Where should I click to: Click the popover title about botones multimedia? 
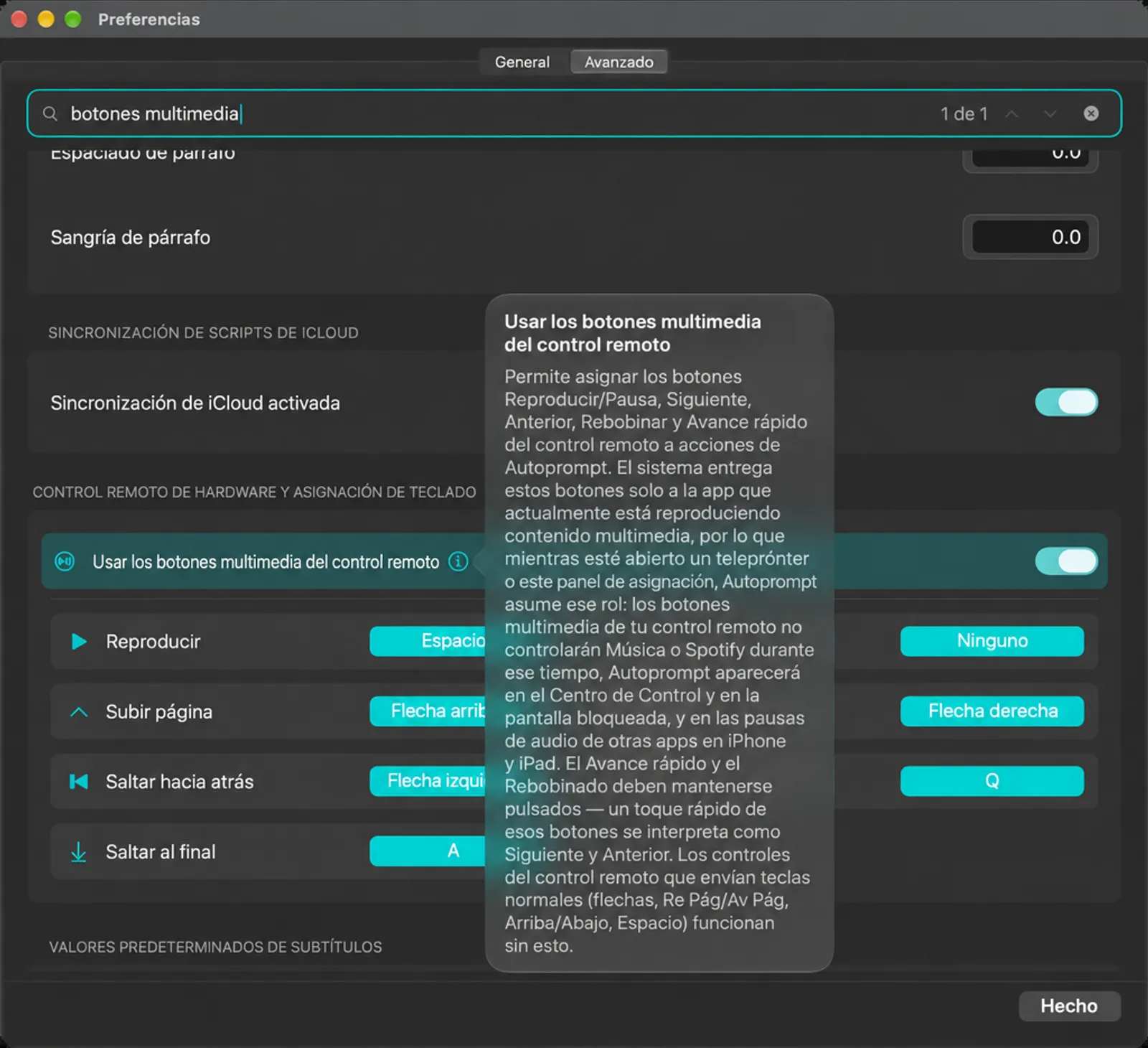[632, 333]
